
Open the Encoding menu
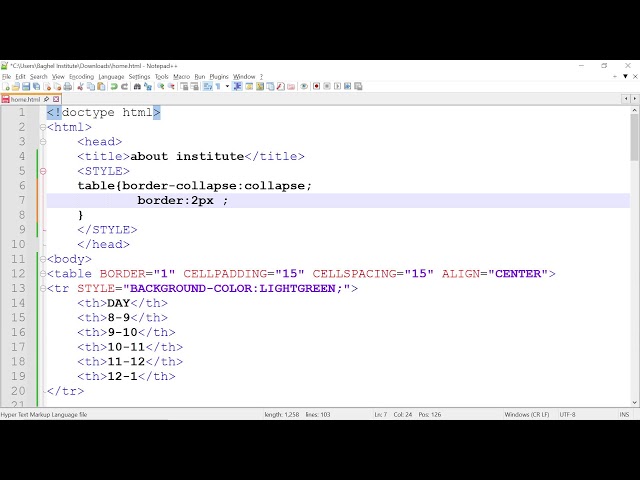(x=81, y=76)
